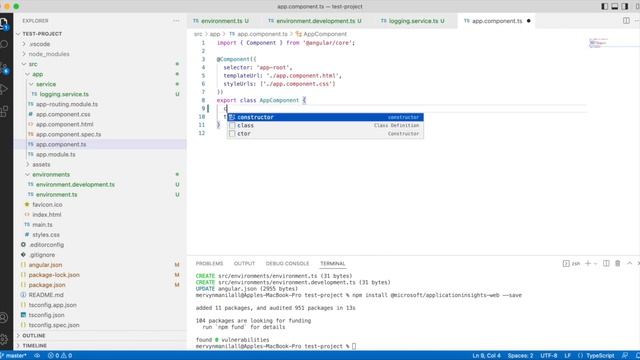Open angular.json file
The image size is (640, 360).
pos(100,265)
